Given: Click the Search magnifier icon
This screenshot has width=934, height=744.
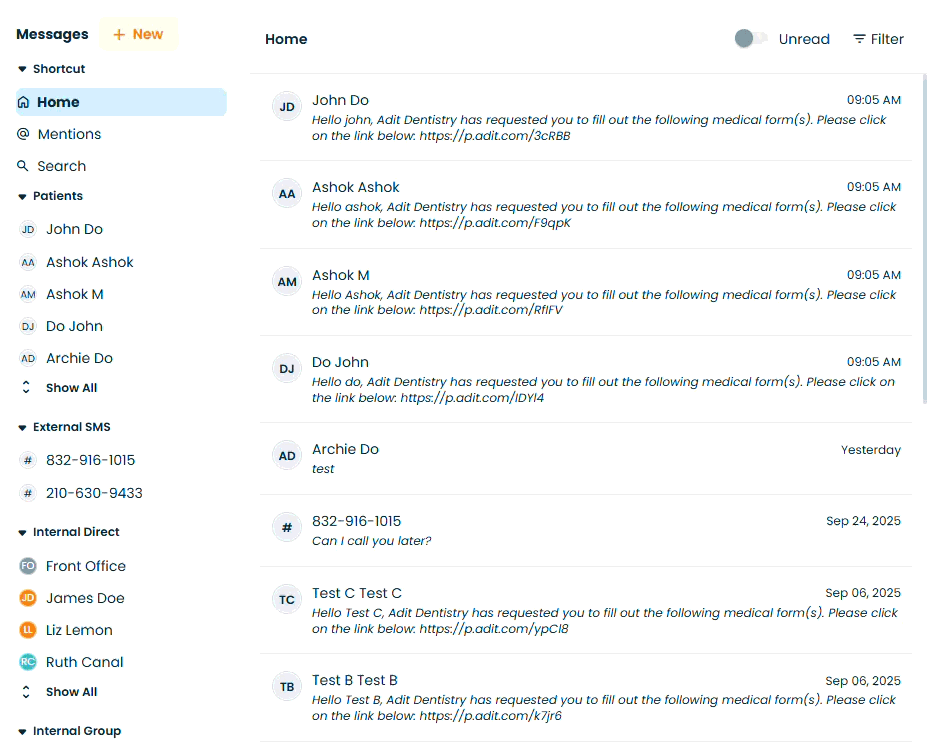Looking at the screenshot, I should (23, 166).
